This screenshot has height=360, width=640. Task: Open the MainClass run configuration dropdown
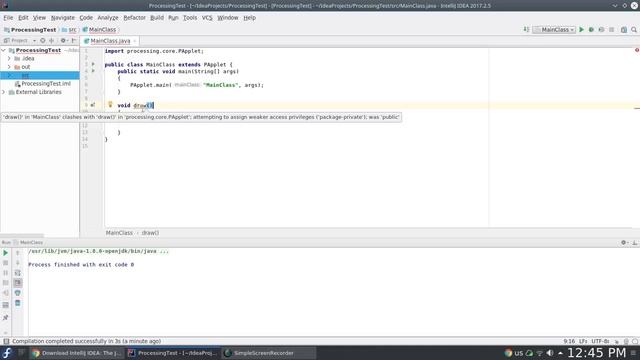pyautogui.click(x=554, y=29)
